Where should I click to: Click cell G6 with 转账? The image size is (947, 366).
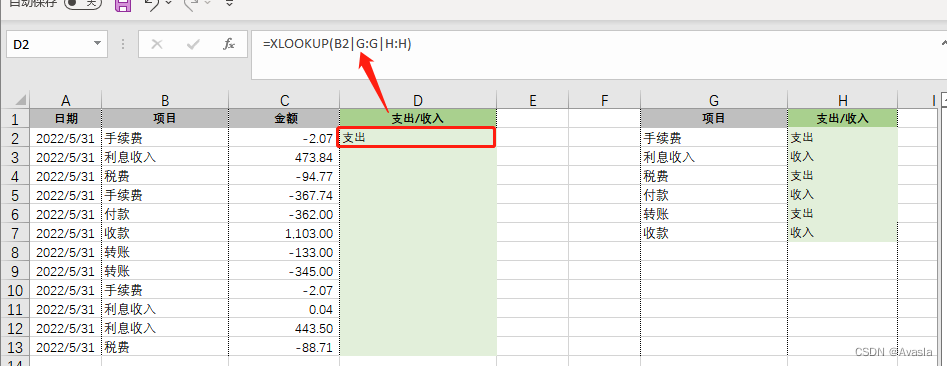[714, 214]
